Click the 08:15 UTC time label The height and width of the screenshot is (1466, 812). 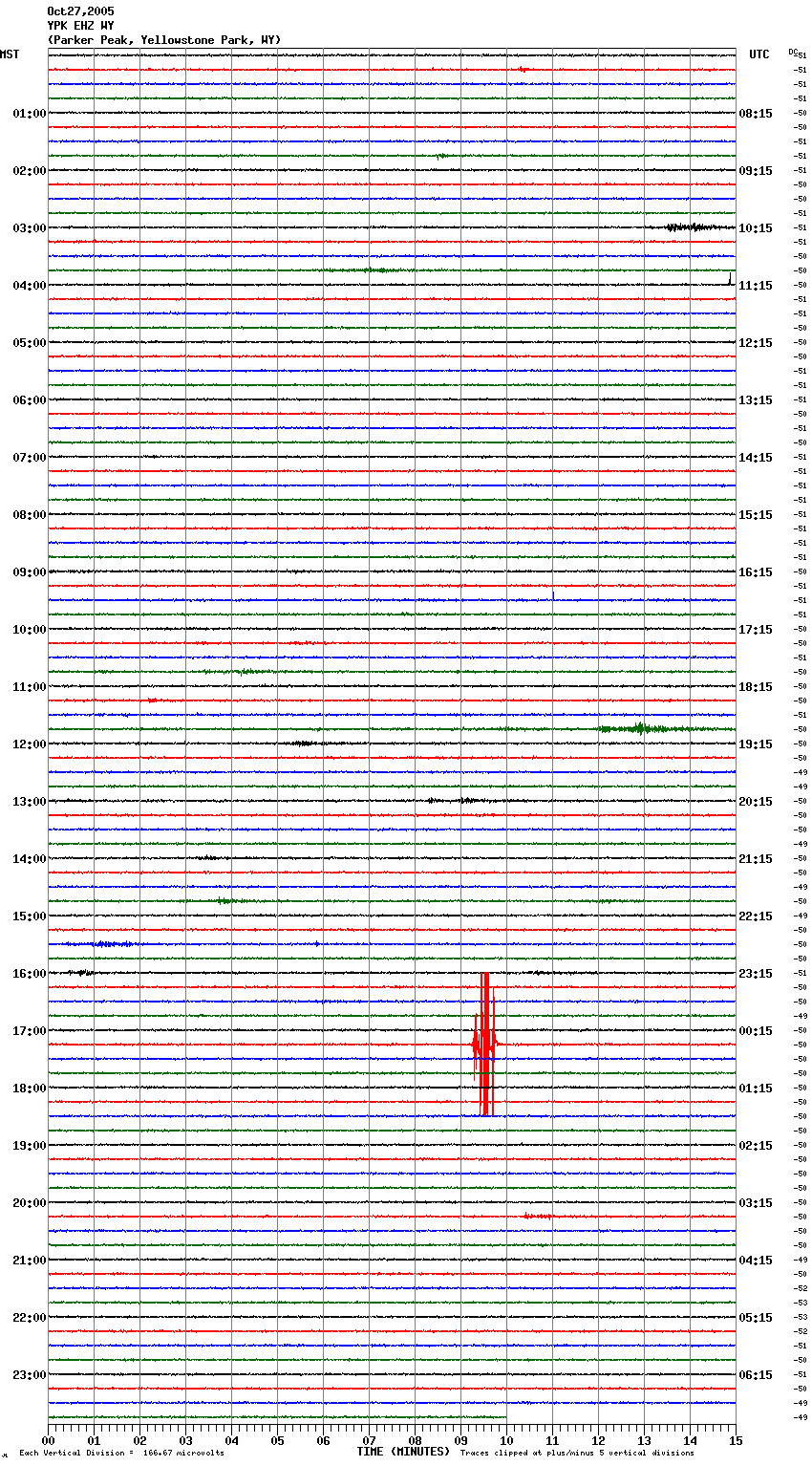pos(756,114)
